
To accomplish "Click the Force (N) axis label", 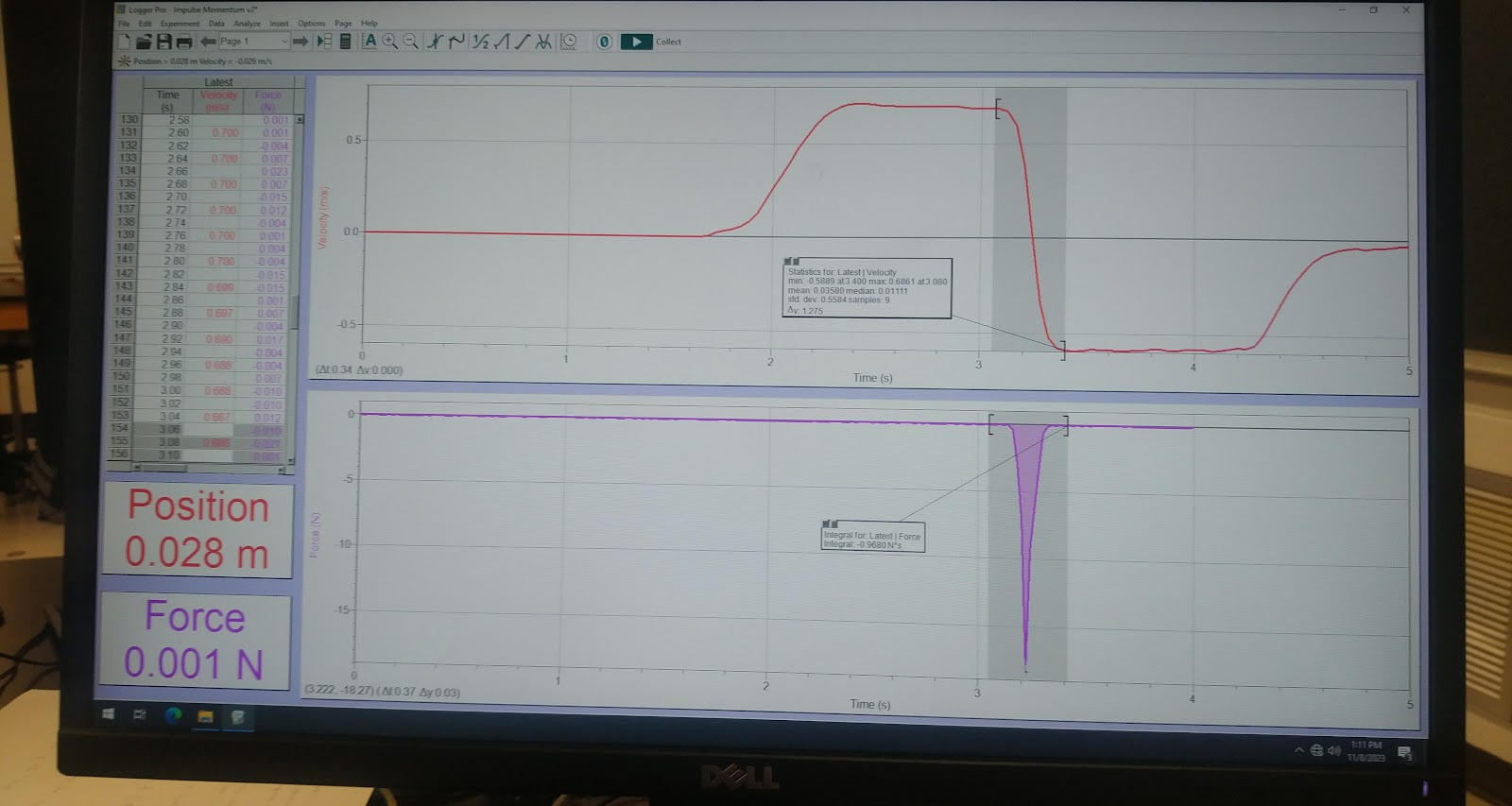I will pyautogui.click(x=315, y=535).
